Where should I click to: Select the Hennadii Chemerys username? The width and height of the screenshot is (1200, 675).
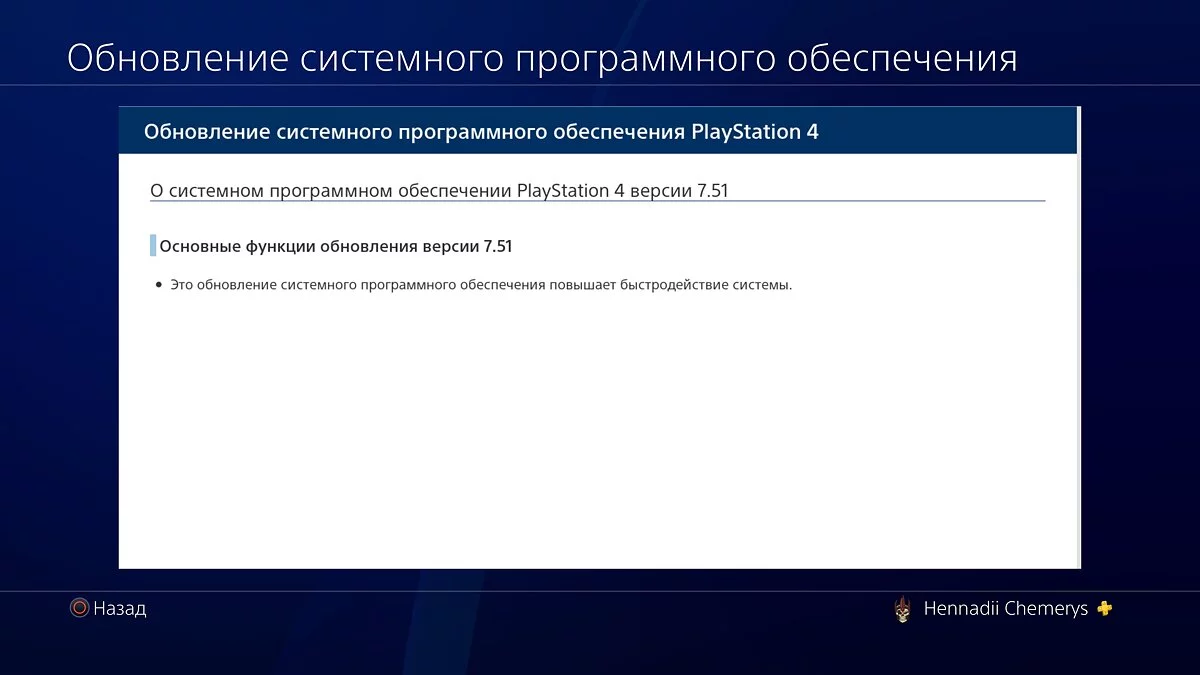1005,608
